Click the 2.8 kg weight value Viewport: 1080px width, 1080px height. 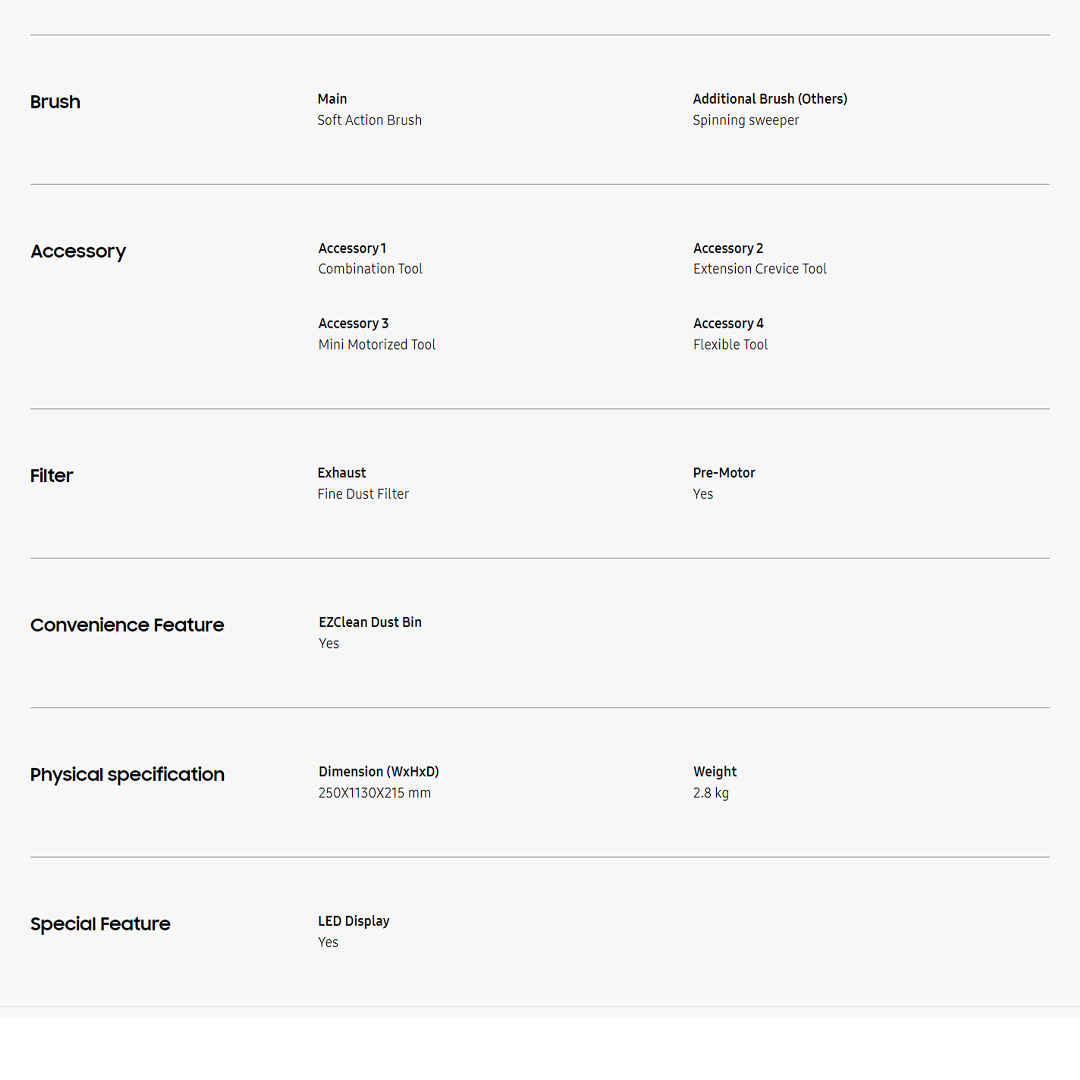click(710, 793)
